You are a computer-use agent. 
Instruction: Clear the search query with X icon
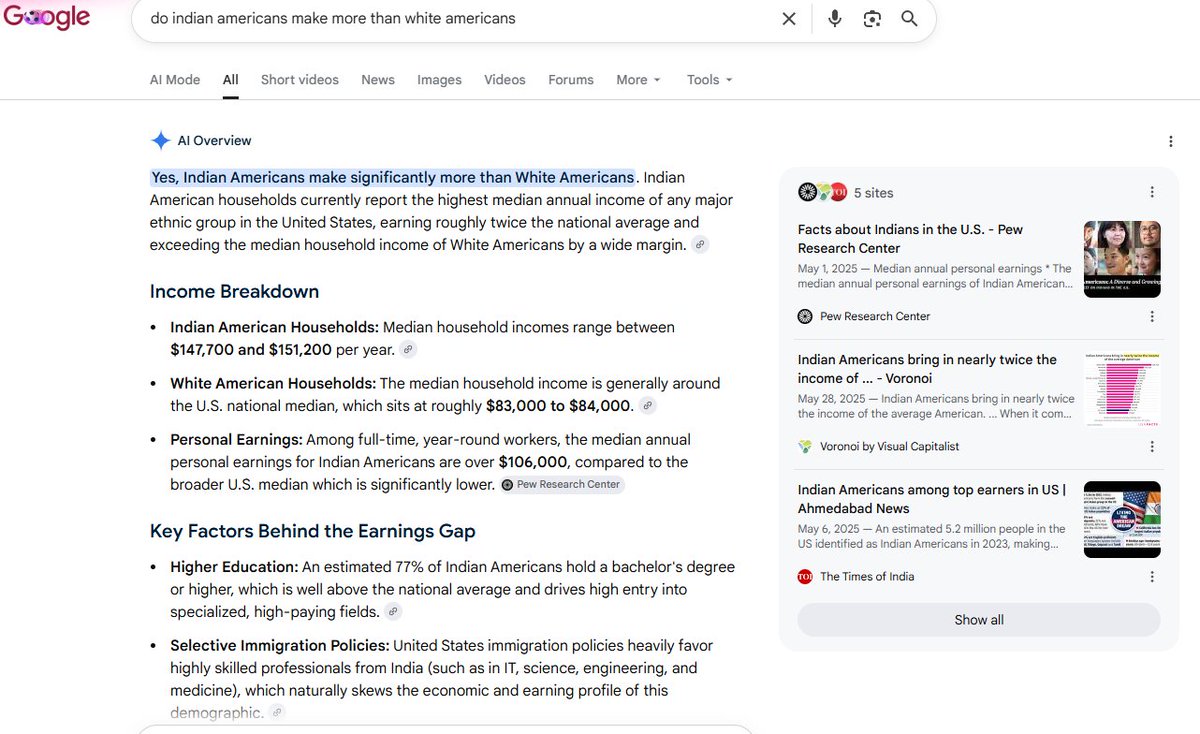click(789, 19)
